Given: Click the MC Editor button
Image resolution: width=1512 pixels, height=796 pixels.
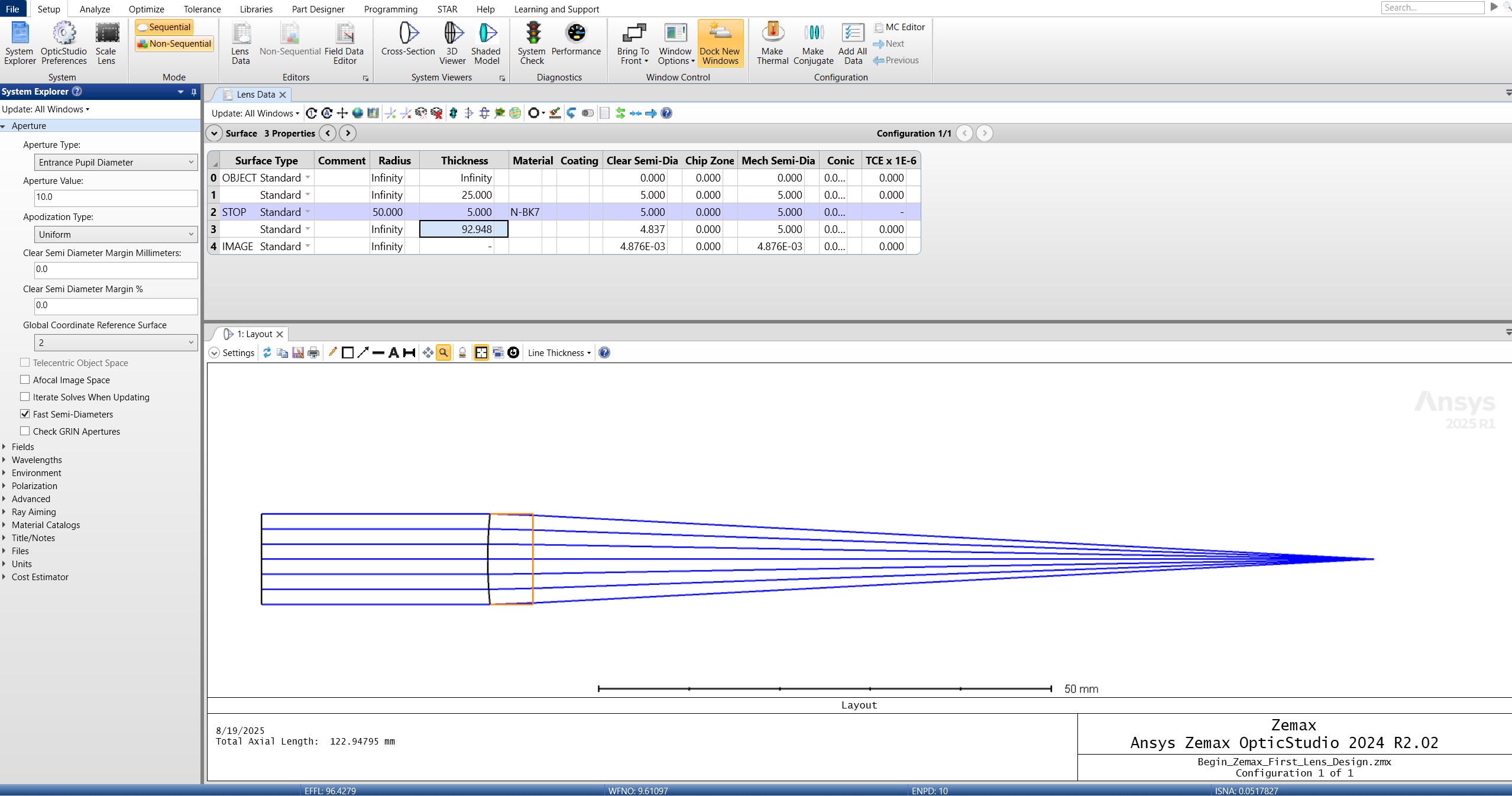Looking at the screenshot, I should tap(899, 27).
